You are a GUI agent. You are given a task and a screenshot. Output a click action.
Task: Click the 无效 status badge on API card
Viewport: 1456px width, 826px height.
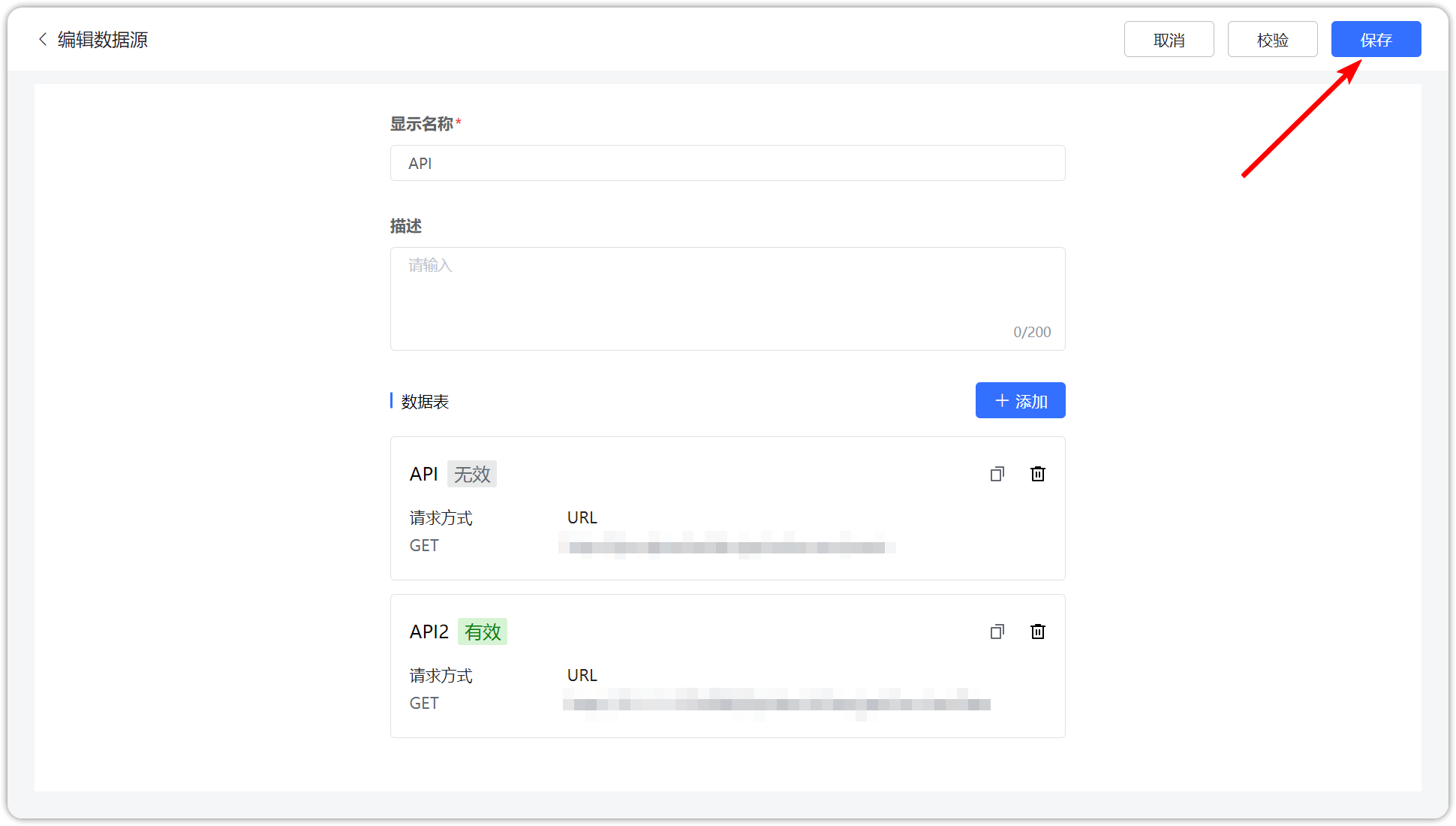tap(471, 474)
